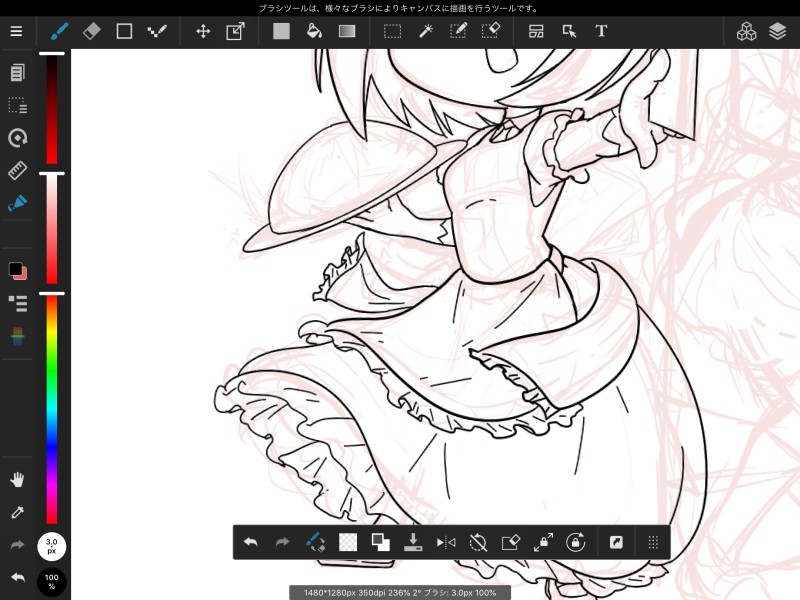The width and height of the screenshot is (800, 600).
Task: Open the rotate canvas menu icon
Action: coord(17,138)
